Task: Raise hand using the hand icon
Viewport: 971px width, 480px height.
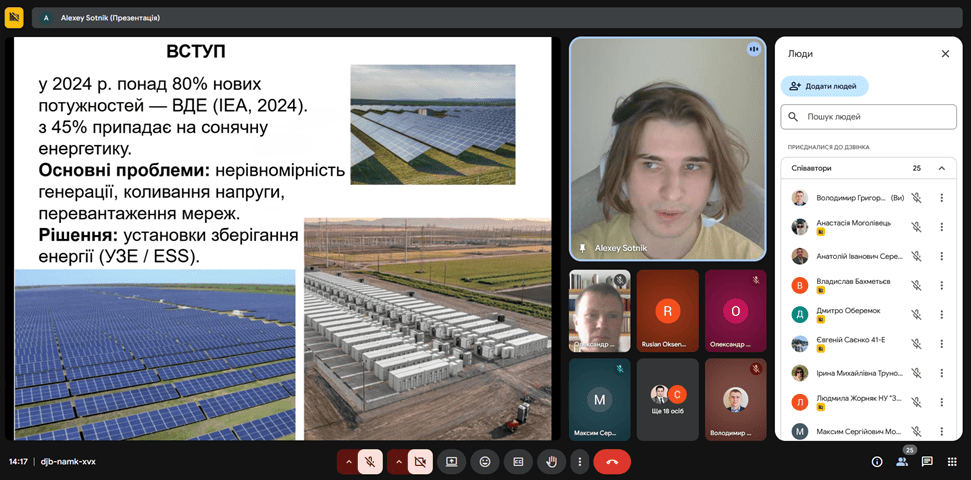Action: tap(551, 461)
